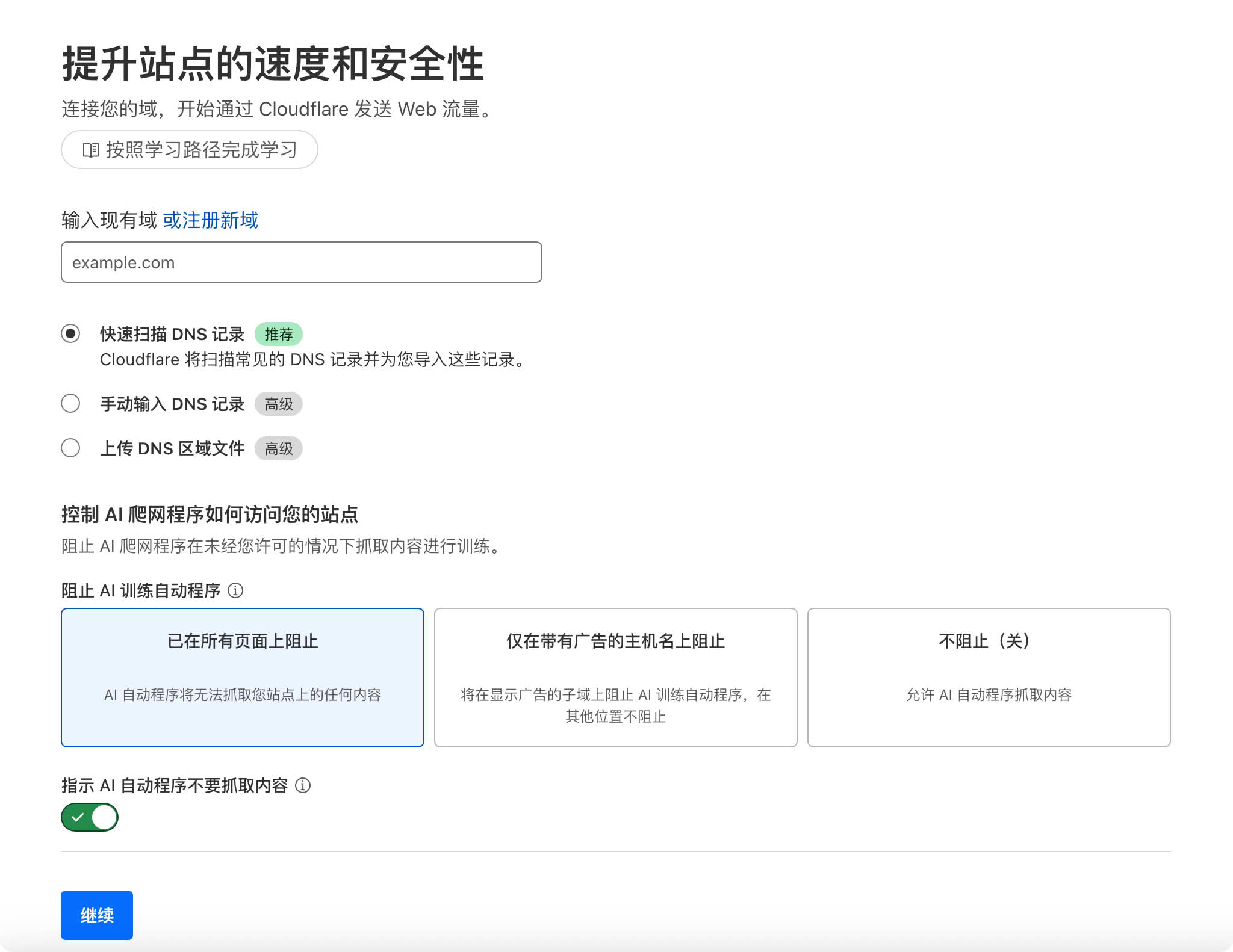Toggle off 指示 AI 自动程序不要抓取内容 switch
Viewport: 1233px width, 952px height.
click(x=90, y=817)
